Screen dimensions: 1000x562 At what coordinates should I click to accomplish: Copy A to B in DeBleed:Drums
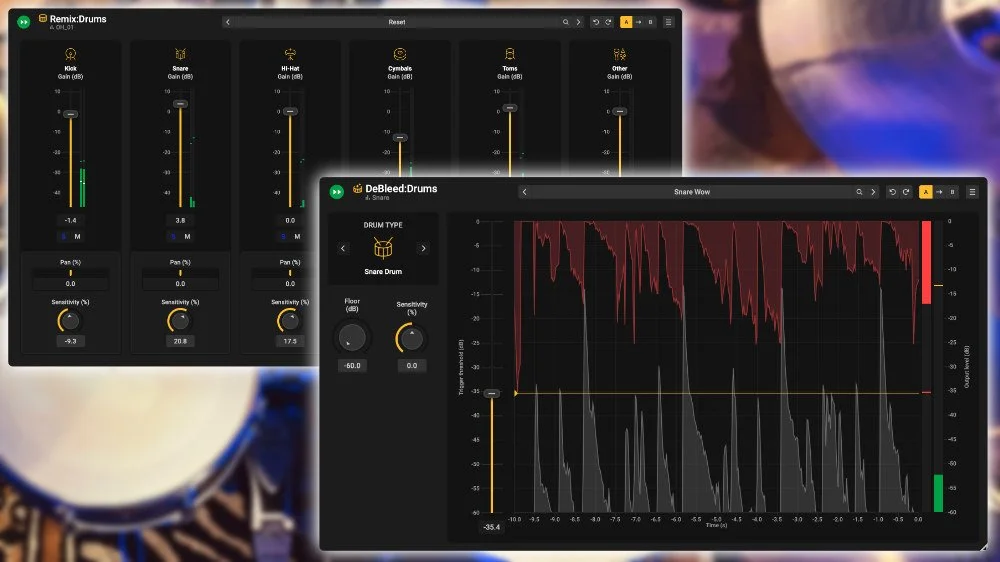coord(939,192)
